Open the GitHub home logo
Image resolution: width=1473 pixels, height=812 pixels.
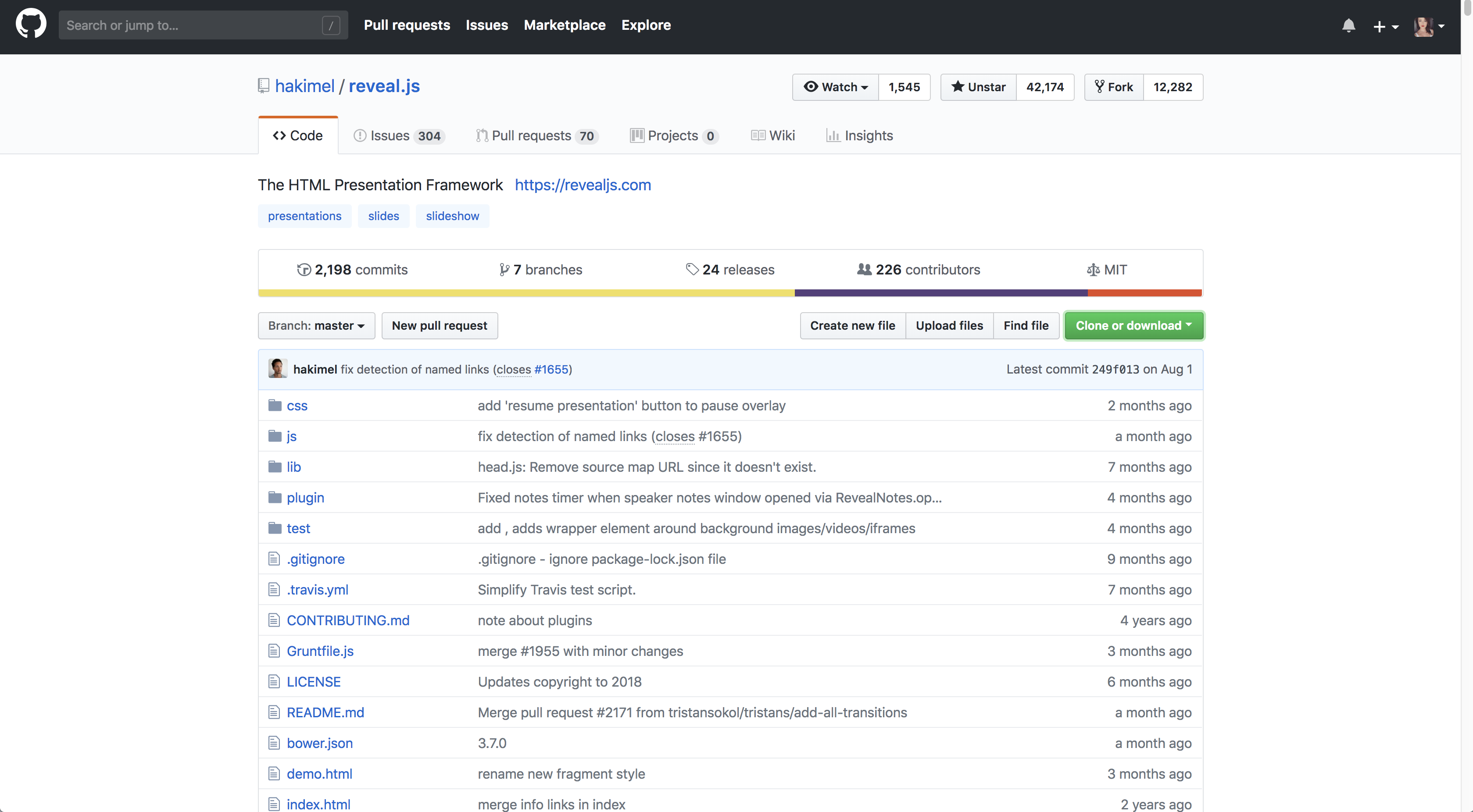[x=31, y=24]
